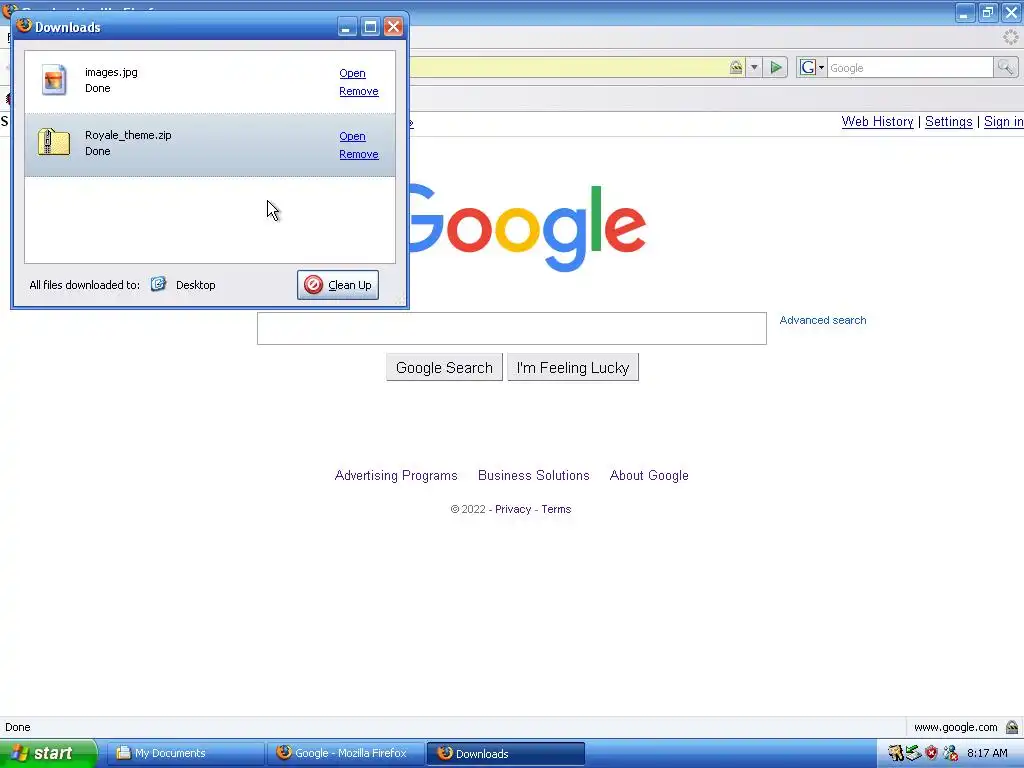
Task: Open the Windows Start menu
Action: pyautogui.click(x=48, y=753)
